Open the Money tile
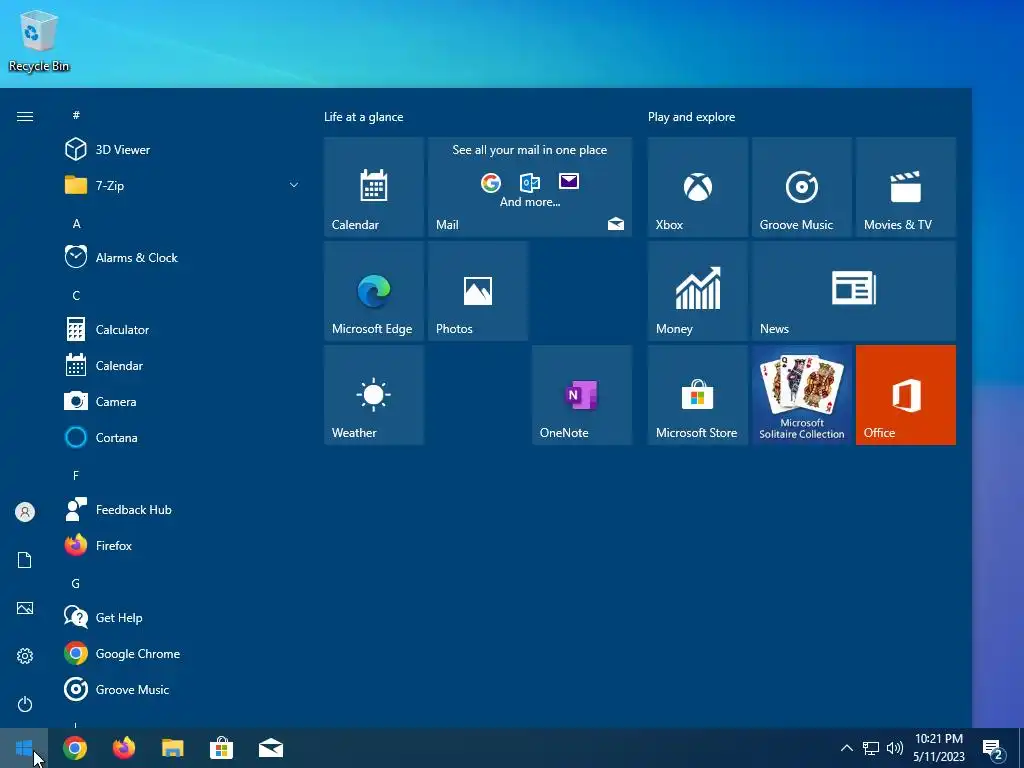The height and width of the screenshot is (768, 1024). 697,291
